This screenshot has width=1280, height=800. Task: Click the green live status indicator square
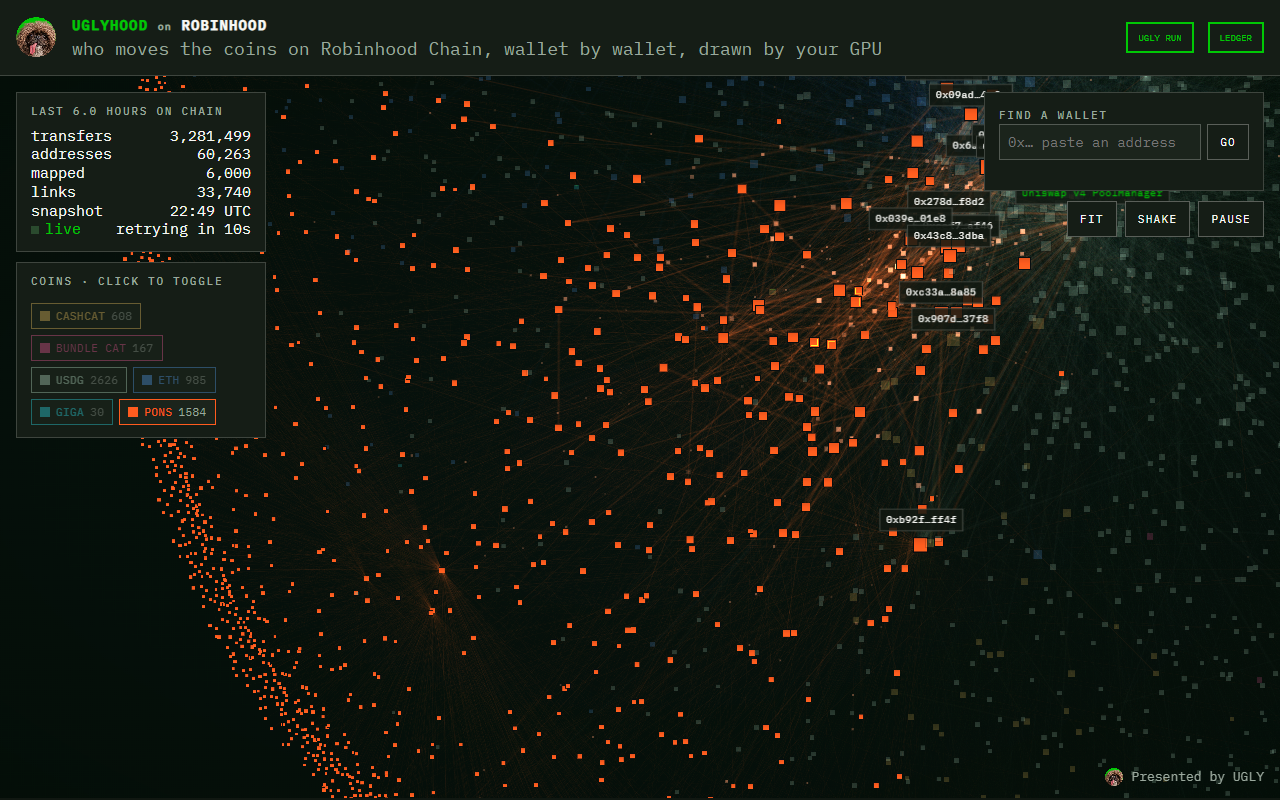[x=35, y=230]
